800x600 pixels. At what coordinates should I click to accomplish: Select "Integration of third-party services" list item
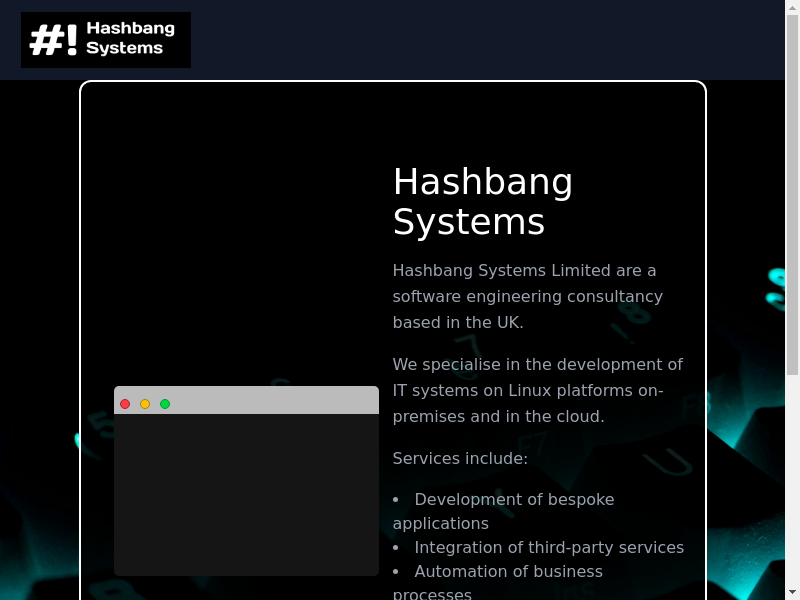tap(549, 547)
